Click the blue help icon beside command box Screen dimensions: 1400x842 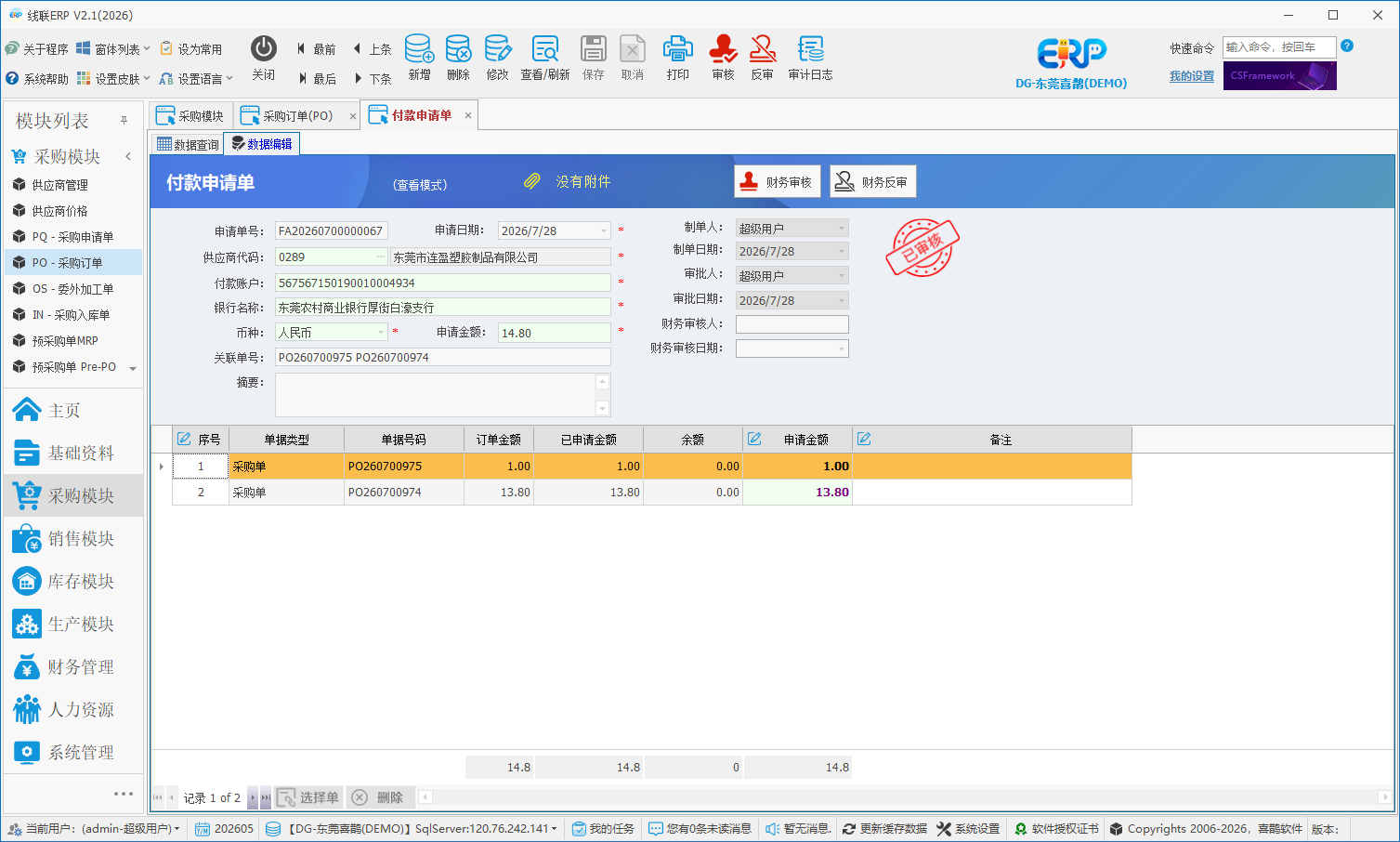tap(1347, 46)
